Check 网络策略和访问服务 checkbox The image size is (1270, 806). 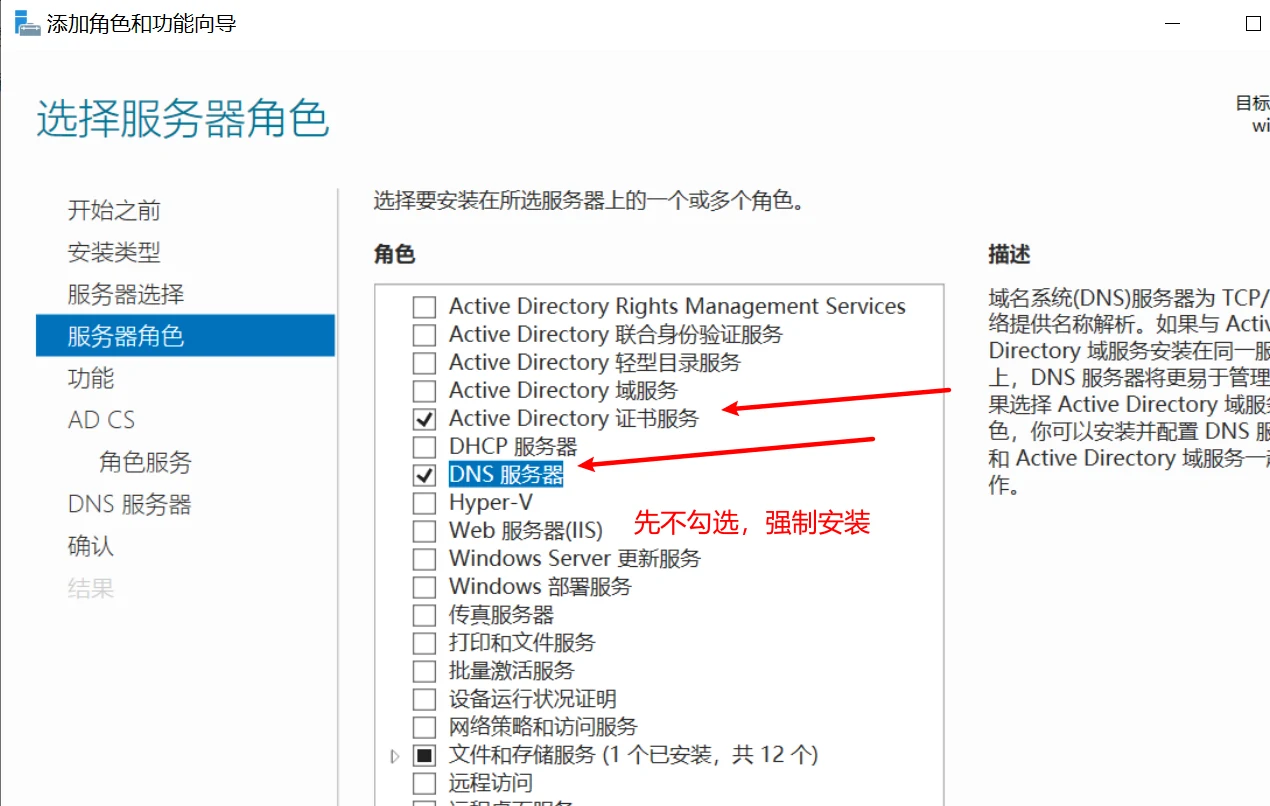click(x=425, y=727)
